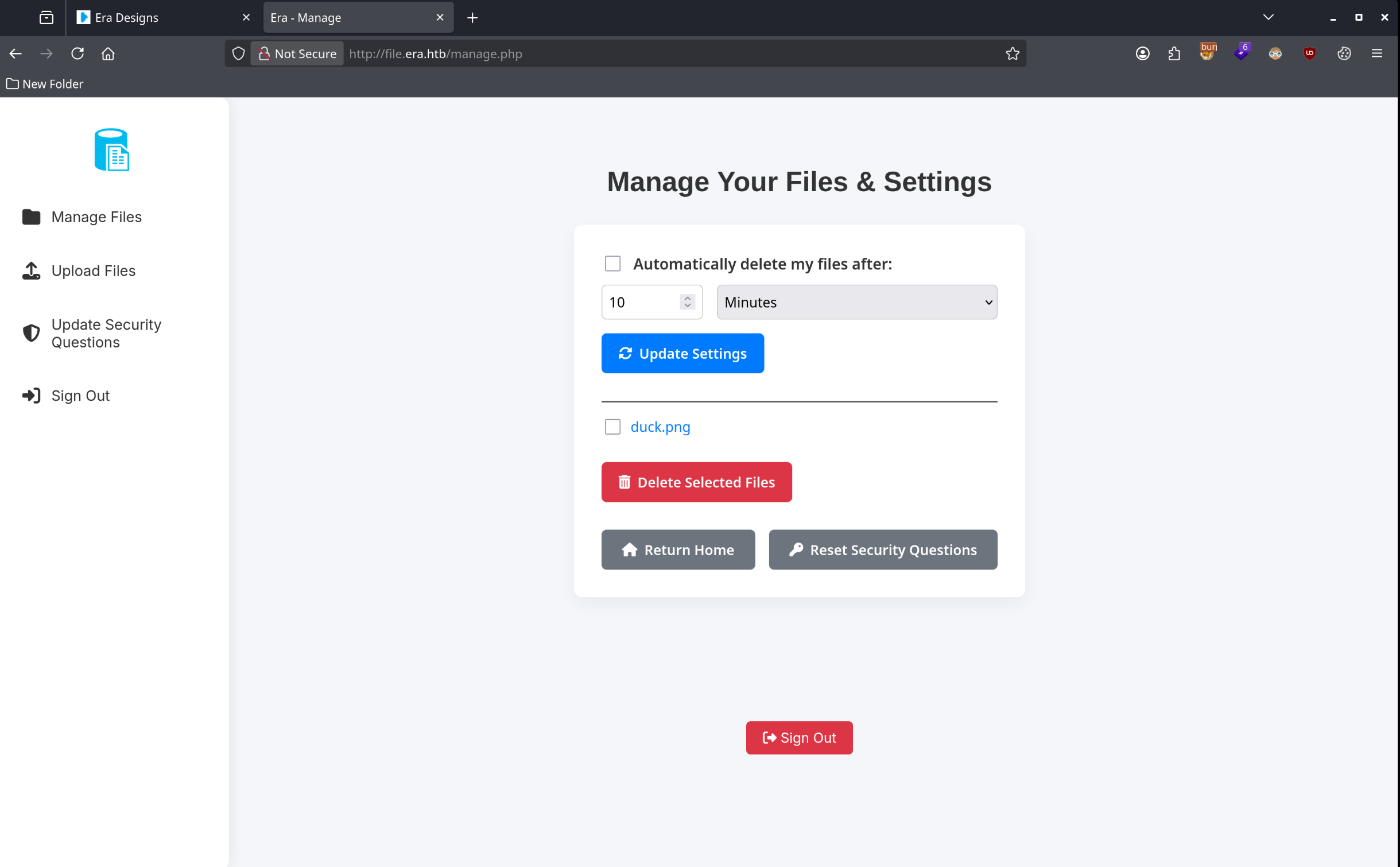Bookmark this page with the star icon

(x=1013, y=53)
